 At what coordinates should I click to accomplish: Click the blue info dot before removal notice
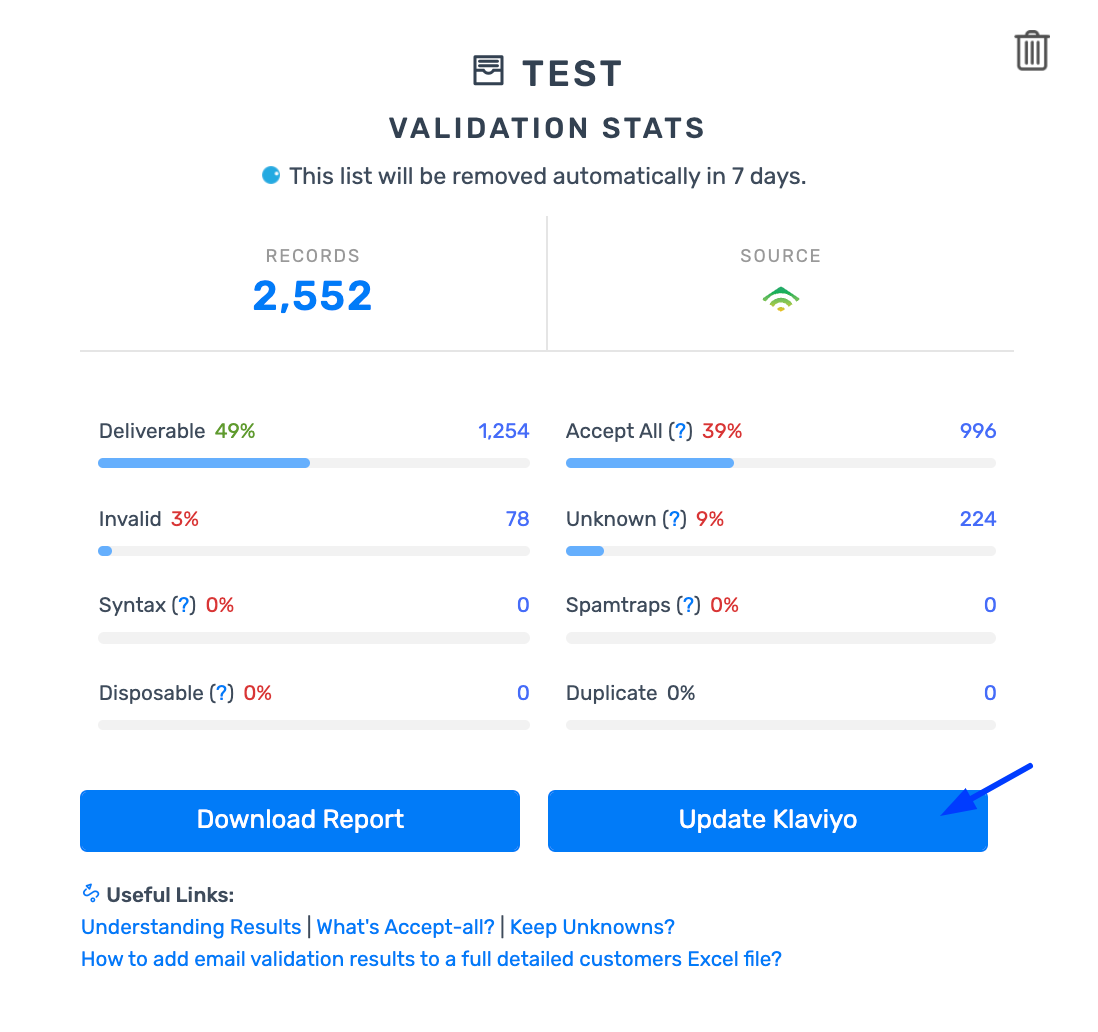[271, 175]
